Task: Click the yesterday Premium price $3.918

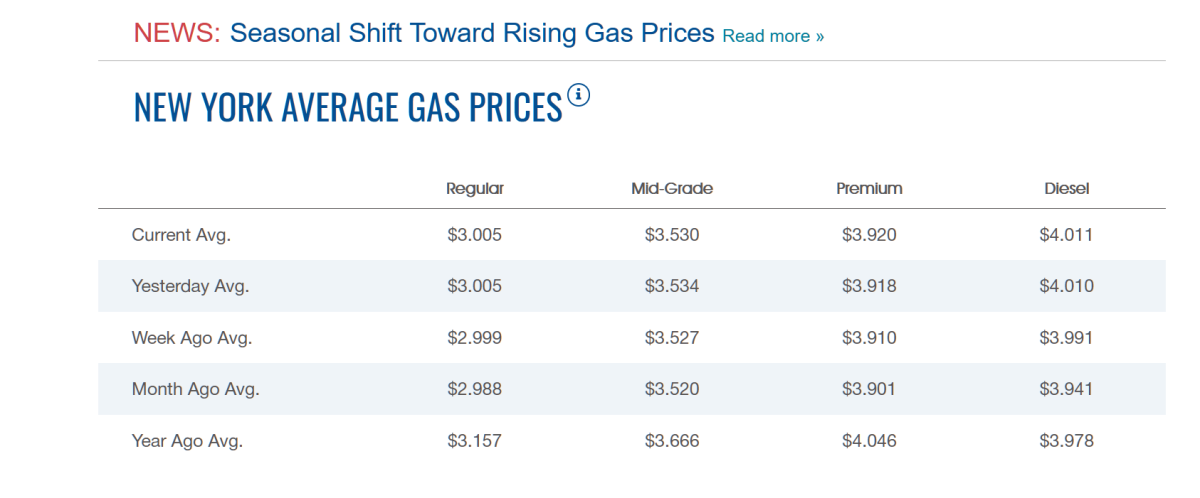Action: click(x=869, y=286)
